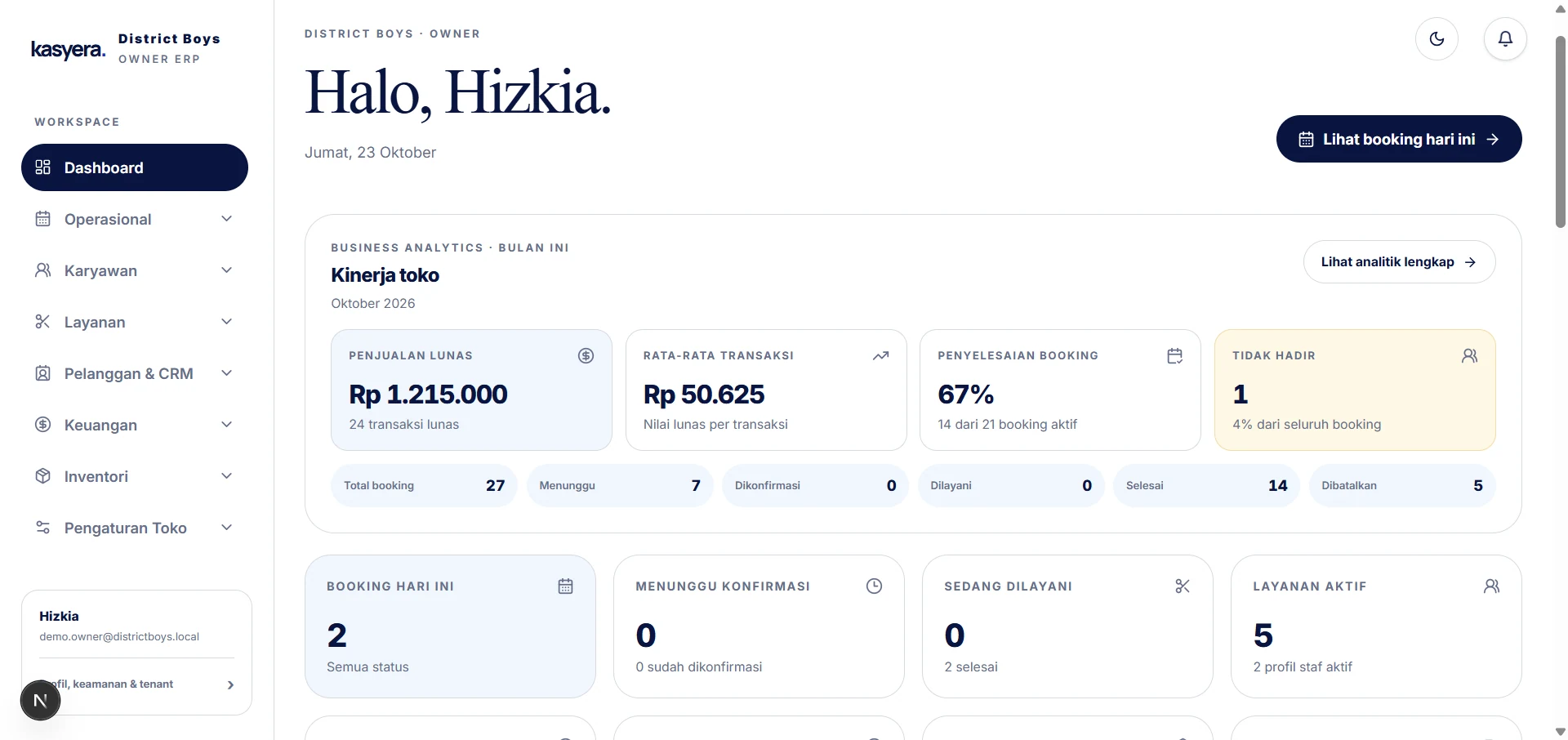This screenshot has height=740, width=1568.
Task: Click the page vertical scrollbar thumb
Action: tap(1561, 131)
